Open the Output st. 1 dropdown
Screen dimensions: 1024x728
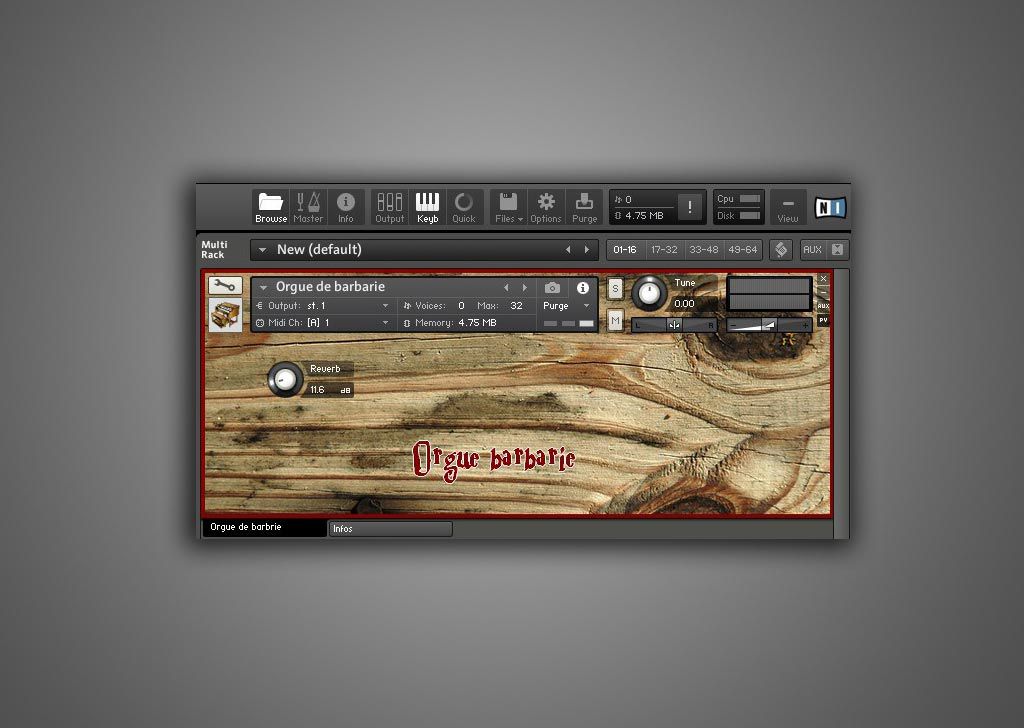(323, 306)
